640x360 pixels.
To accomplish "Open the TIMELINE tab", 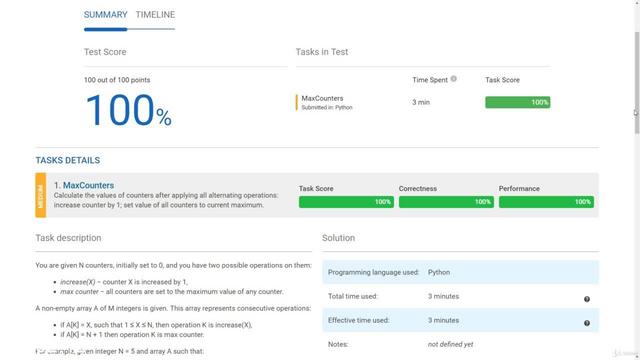I will click(155, 15).
